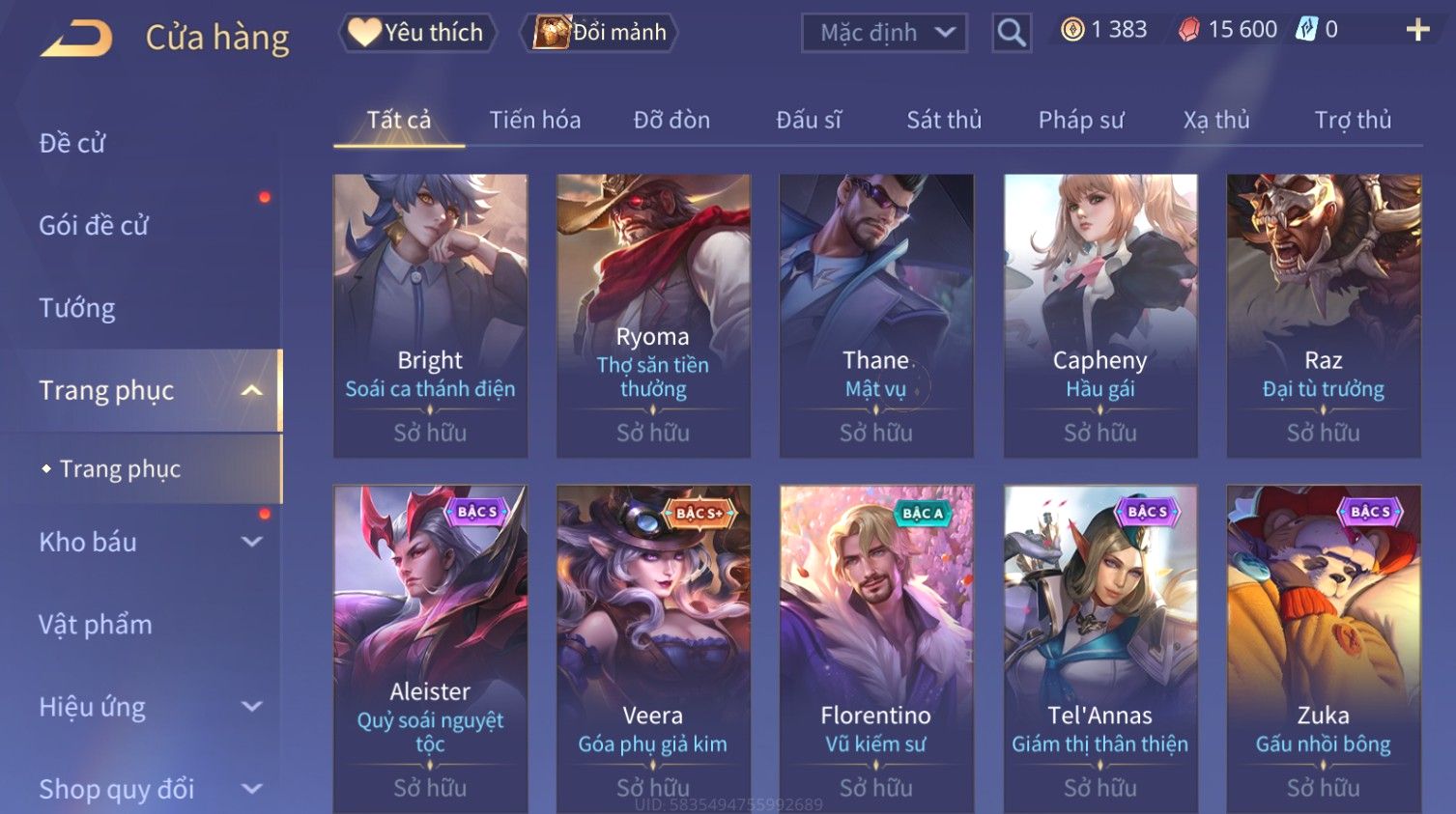The image size is (1456, 814).
Task: Click the red ruby gem icon
Action: [1188, 30]
